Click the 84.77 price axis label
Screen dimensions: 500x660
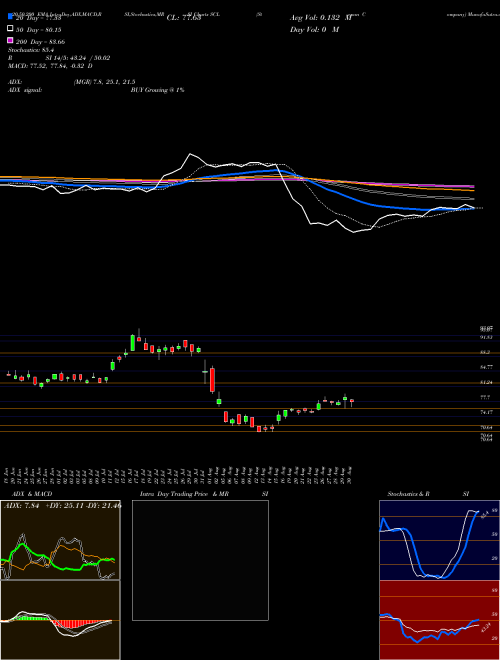click(487, 367)
